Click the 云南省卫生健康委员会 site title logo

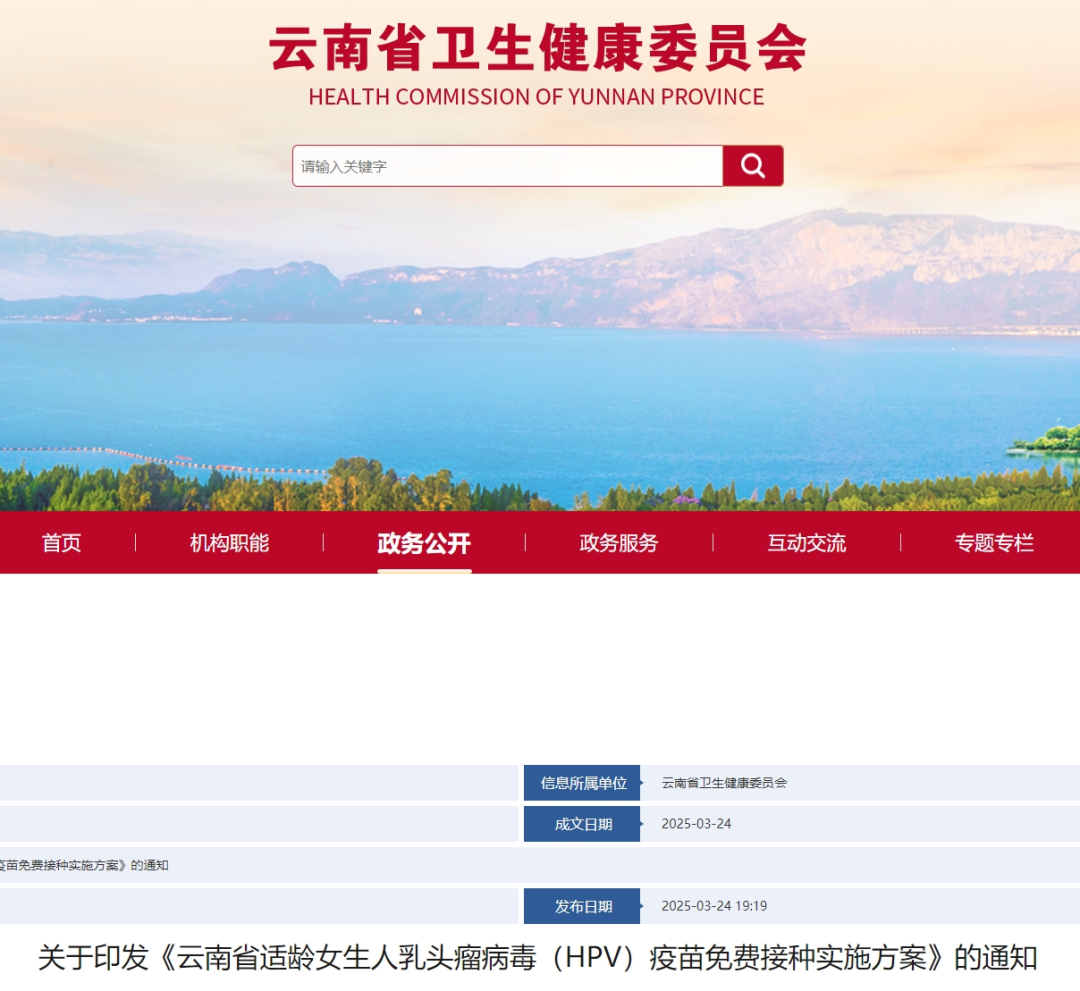pyautogui.click(x=537, y=48)
